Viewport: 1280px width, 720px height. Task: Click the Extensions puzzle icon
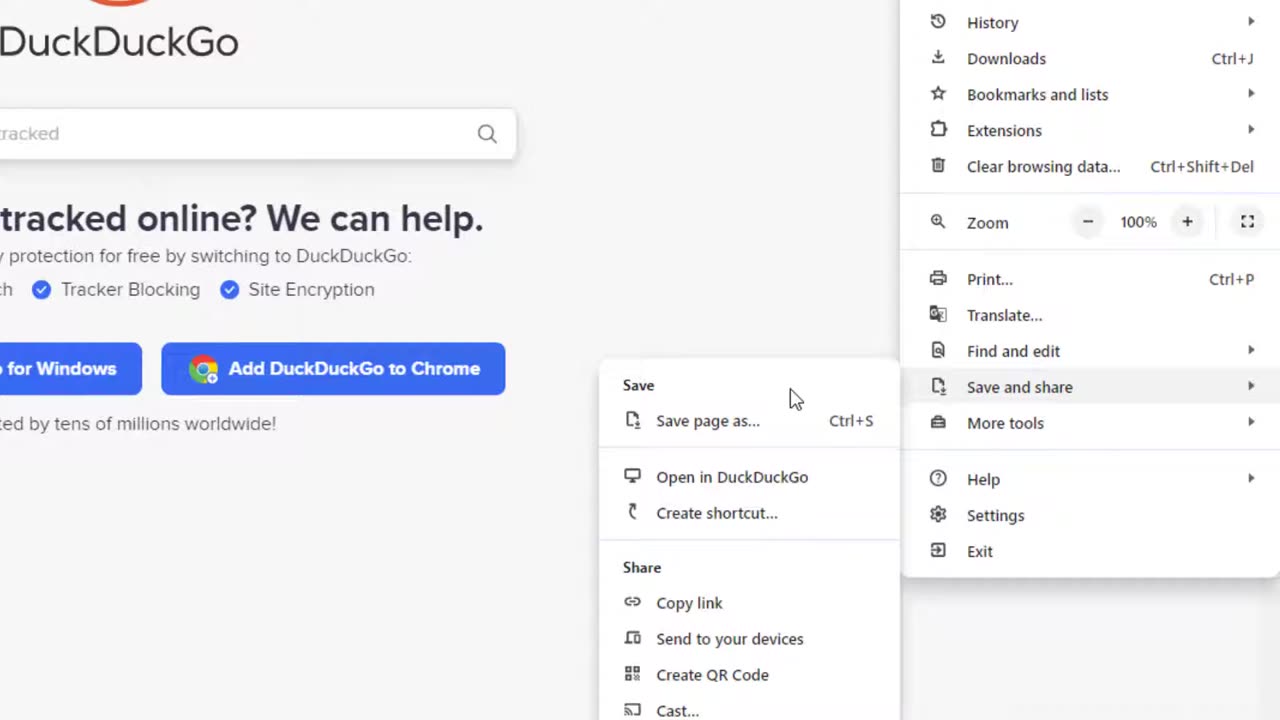tap(938, 130)
